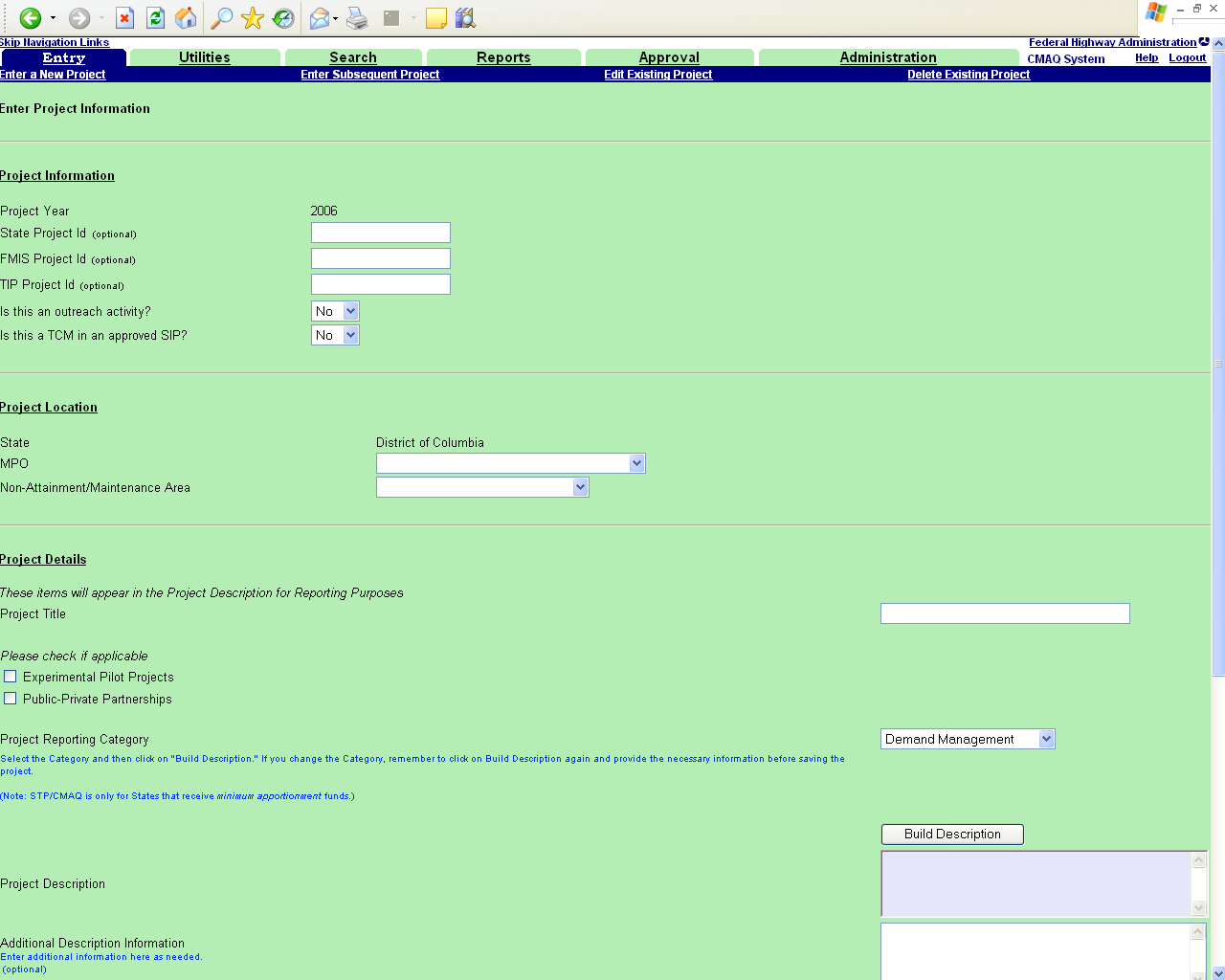
Task: Enable the Public-Private Partnerships checkbox
Action: [11, 699]
